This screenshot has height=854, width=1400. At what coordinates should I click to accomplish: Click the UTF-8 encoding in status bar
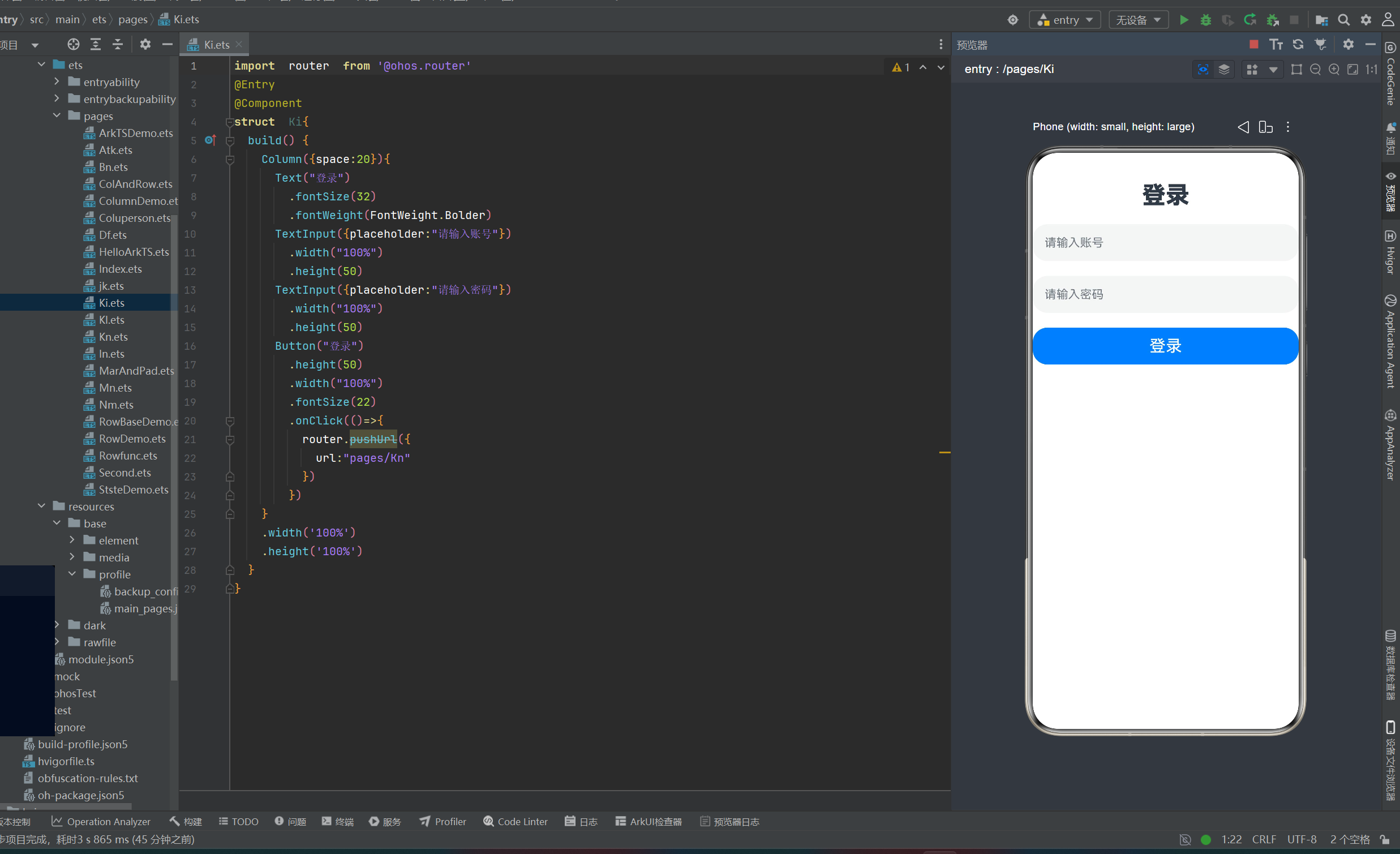[1302, 839]
